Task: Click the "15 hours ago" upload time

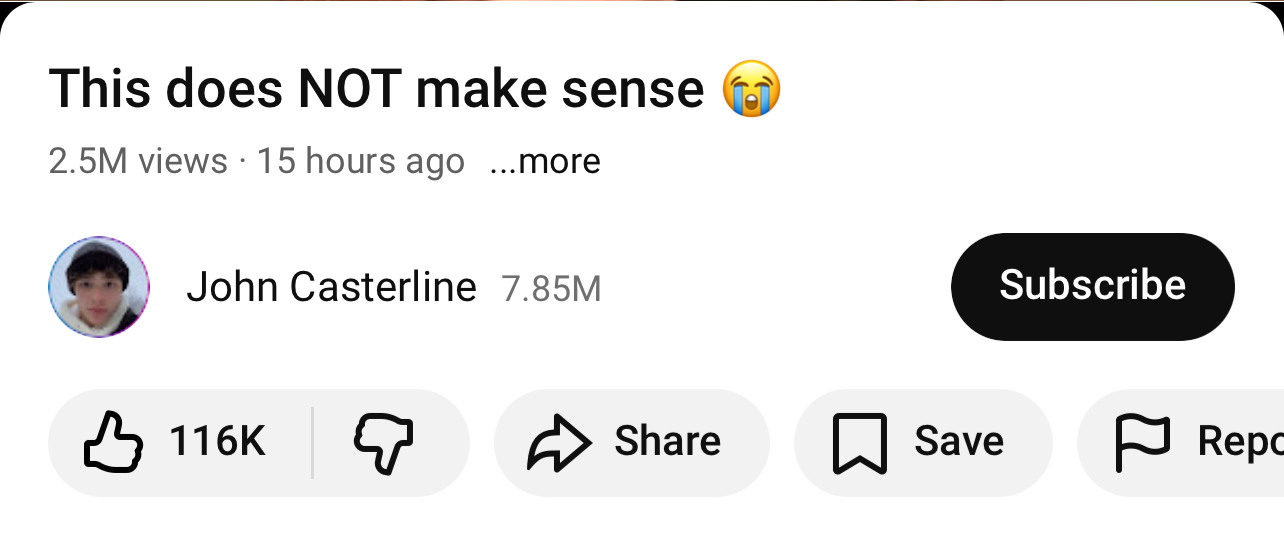Action: pos(360,161)
